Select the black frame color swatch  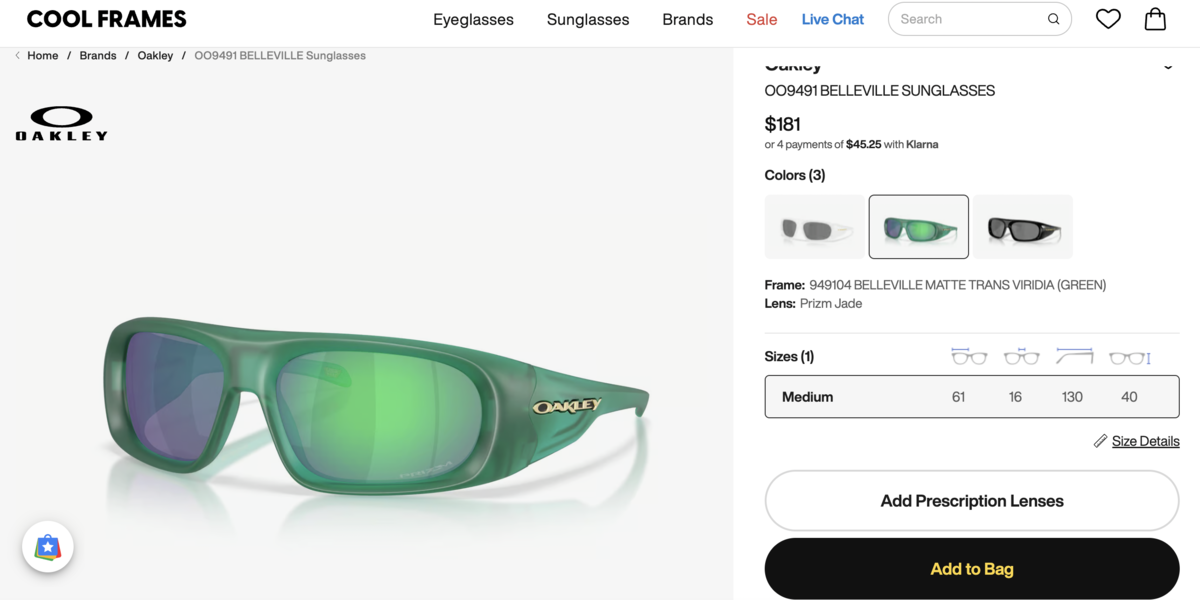tap(1023, 227)
